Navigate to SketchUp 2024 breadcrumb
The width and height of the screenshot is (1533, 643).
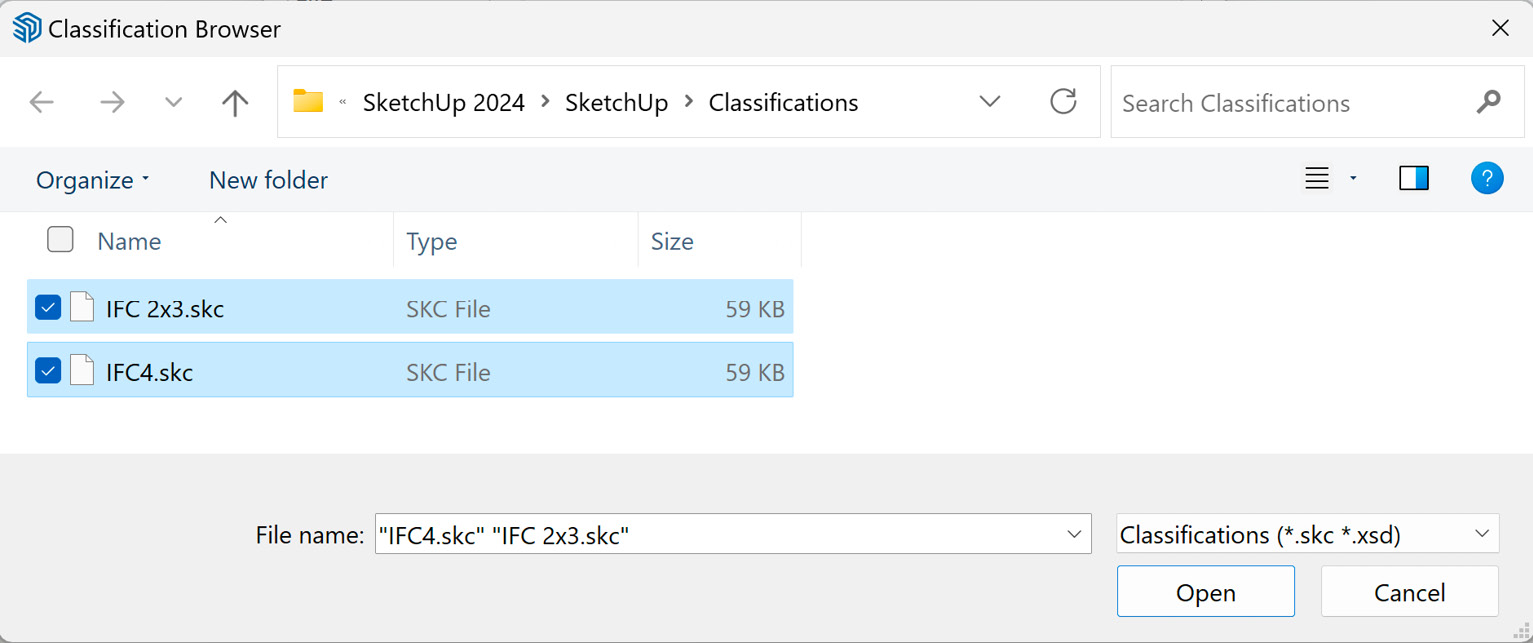(x=444, y=103)
